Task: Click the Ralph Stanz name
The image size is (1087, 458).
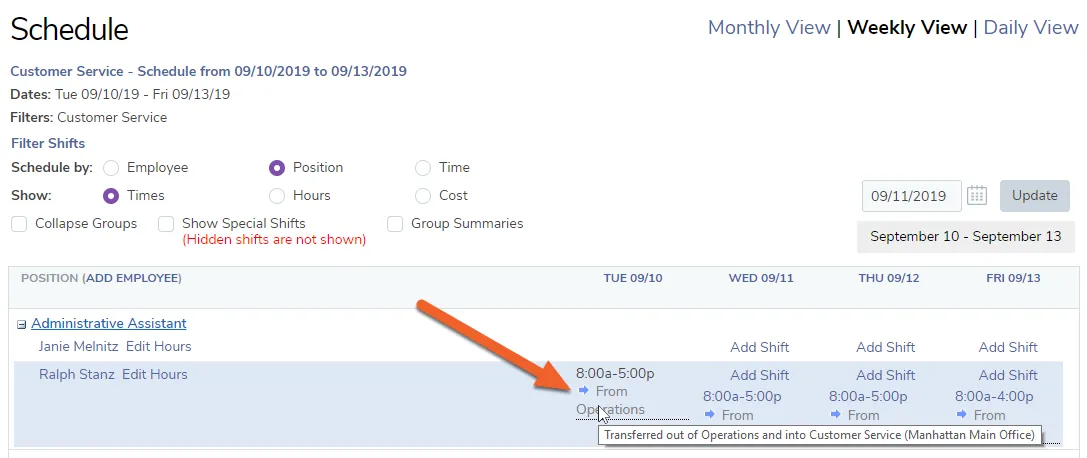Action: click(75, 374)
